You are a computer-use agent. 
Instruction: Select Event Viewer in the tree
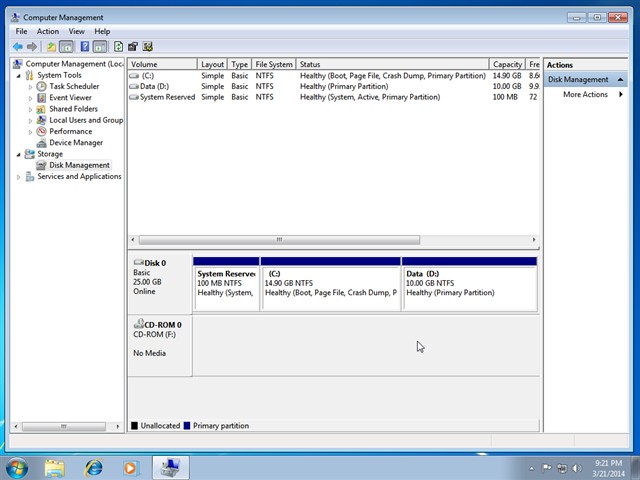(x=70, y=98)
